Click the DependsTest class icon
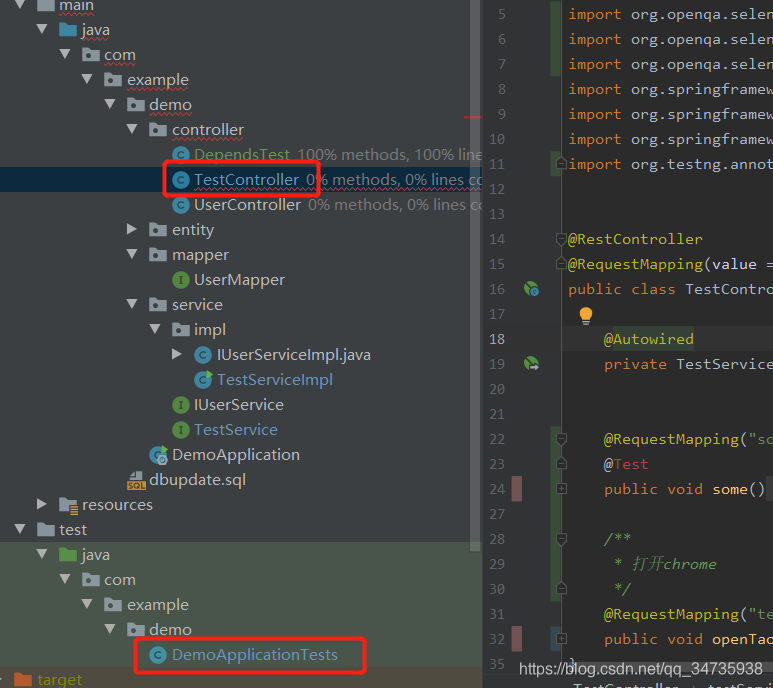The height and width of the screenshot is (688, 773). click(x=181, y=155)
